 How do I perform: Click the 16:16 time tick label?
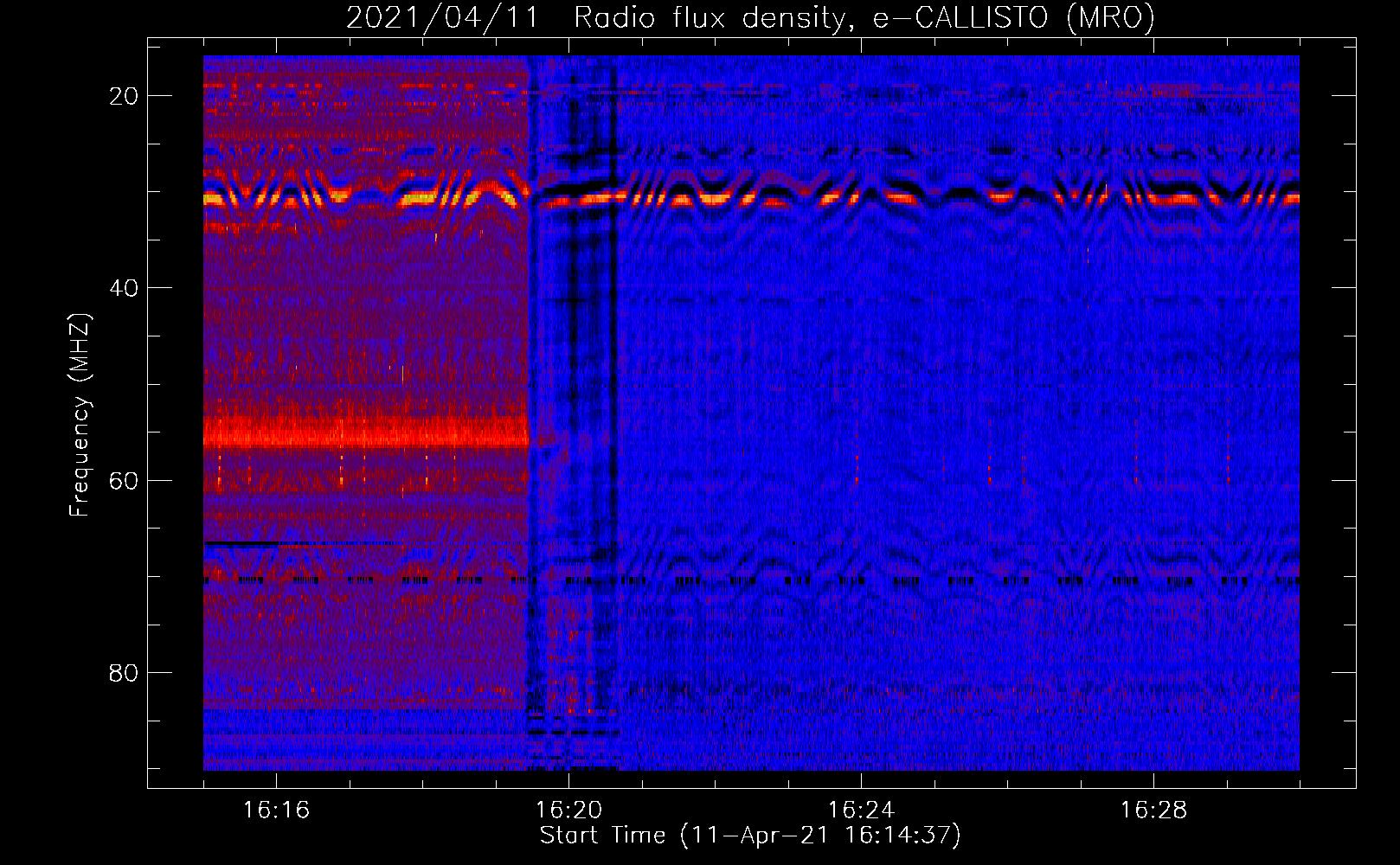pos(276,810)
